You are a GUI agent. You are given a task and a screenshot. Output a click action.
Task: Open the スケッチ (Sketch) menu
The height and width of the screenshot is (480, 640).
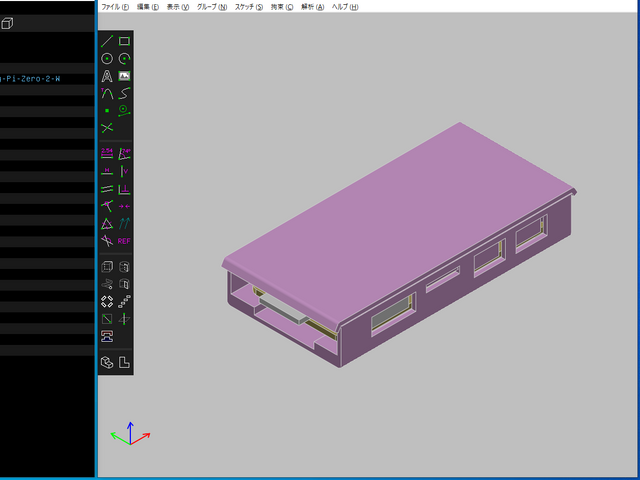click(x=249, y=7)
